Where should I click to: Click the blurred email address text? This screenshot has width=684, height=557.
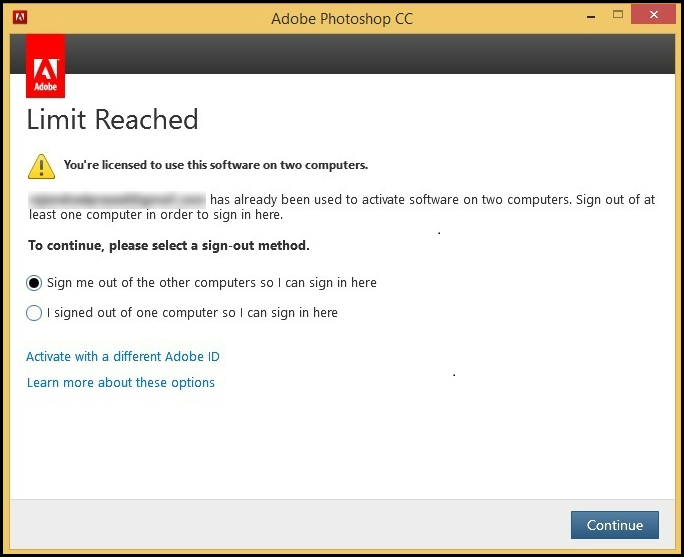(117, 199)
